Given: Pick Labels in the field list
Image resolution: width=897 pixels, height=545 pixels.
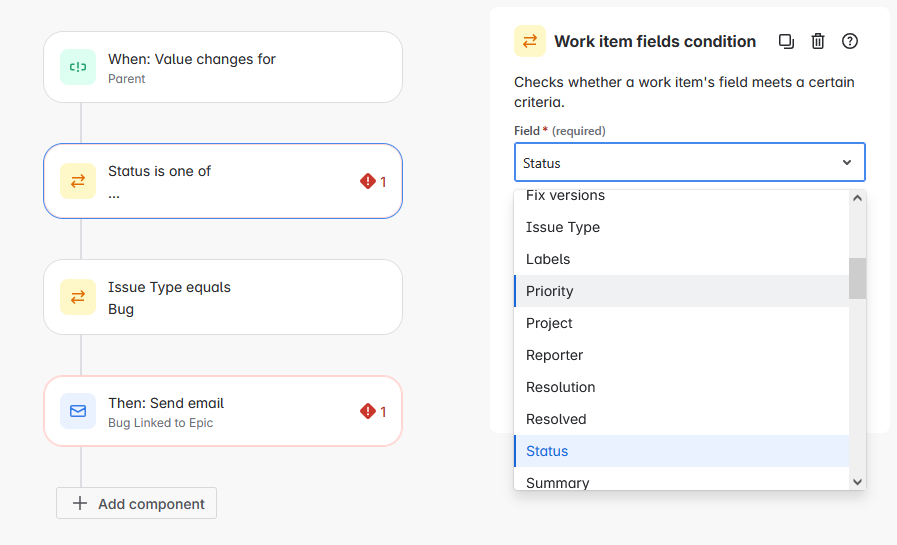Looking at the screenshot, I should click(x=681, y=259).
